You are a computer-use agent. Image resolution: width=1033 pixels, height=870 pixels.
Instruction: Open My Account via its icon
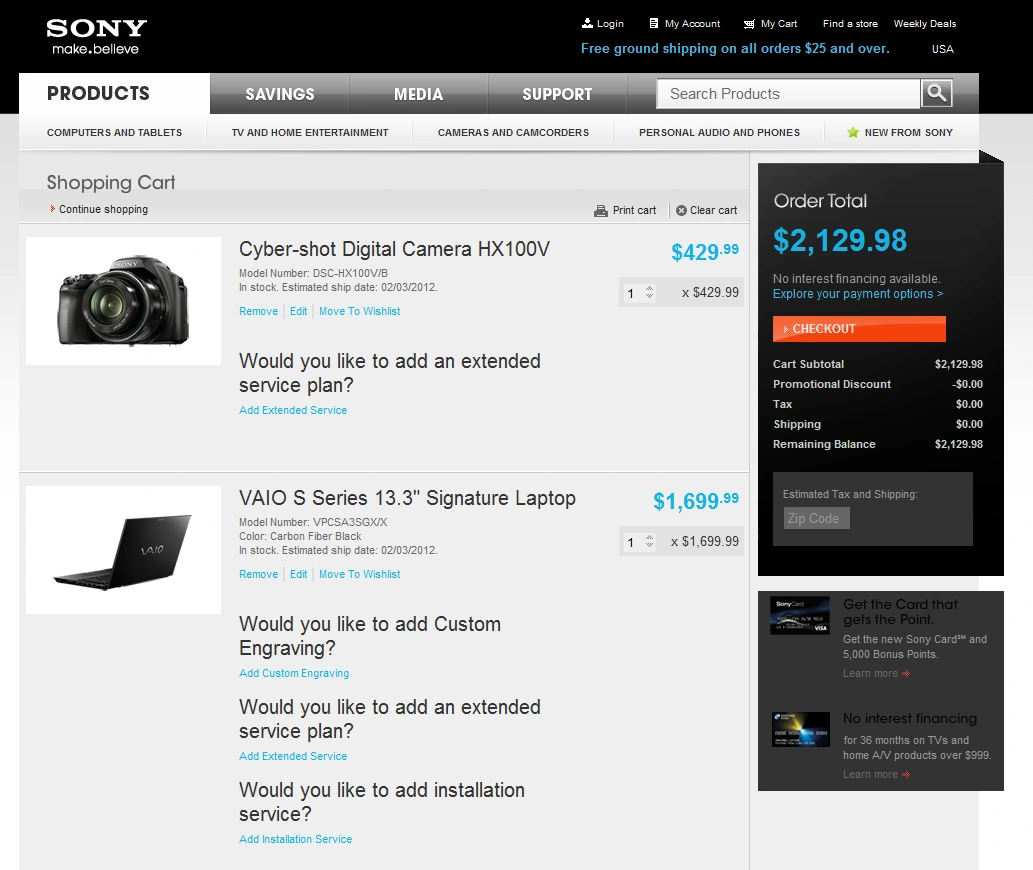click(654, 23)
